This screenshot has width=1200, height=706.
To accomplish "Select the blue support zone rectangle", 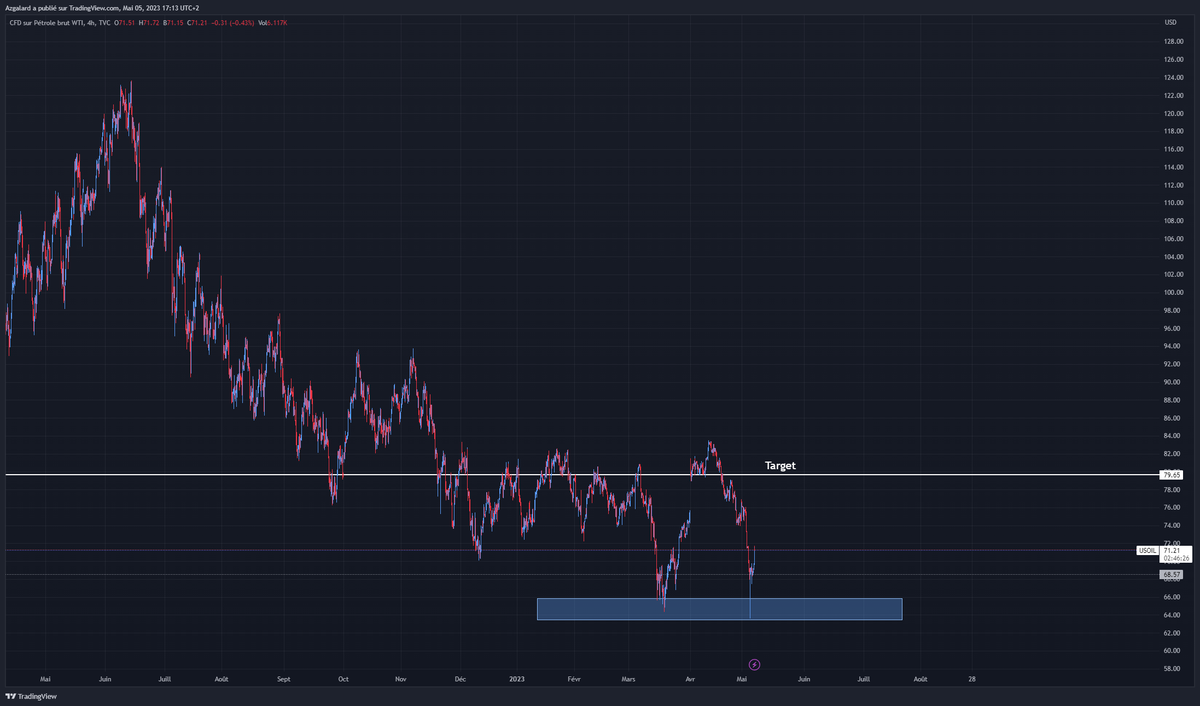I will (719, 609).
